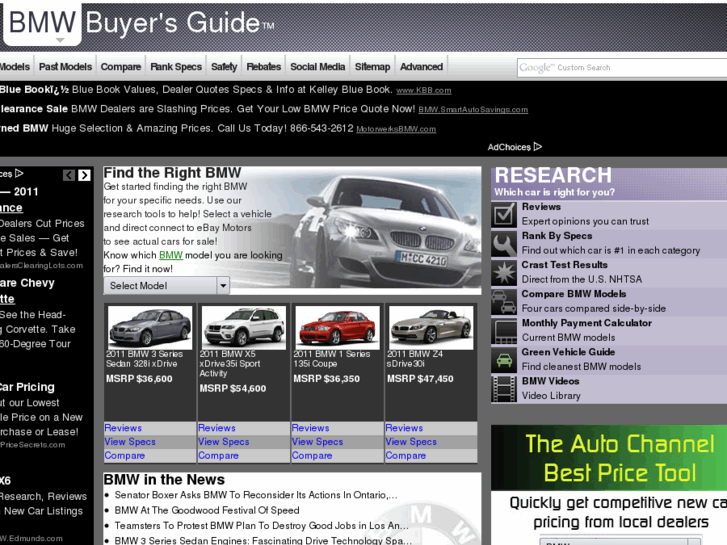Image resolution: width=727 pixels, height=545 pixels.
Task: Open Reviews for the 1 Series Coupe
Action: 310,428
